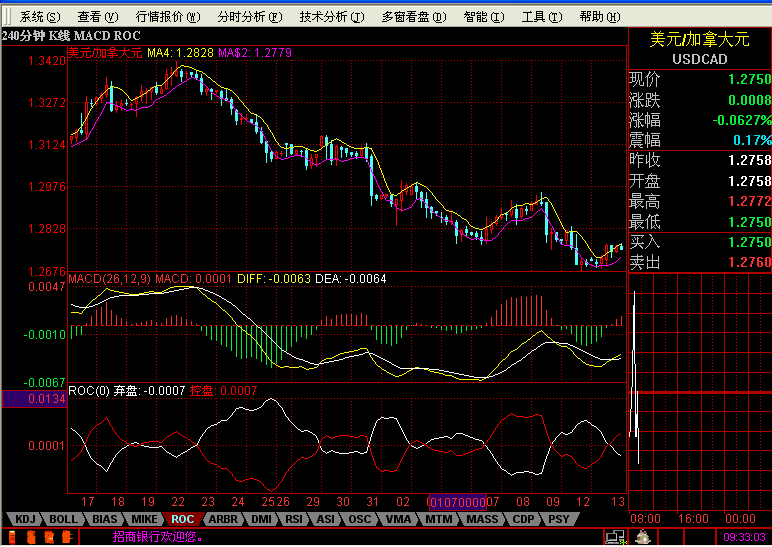Click the 震幅 value 0.17%
This screenshot has height=547, width=772.
752,141
